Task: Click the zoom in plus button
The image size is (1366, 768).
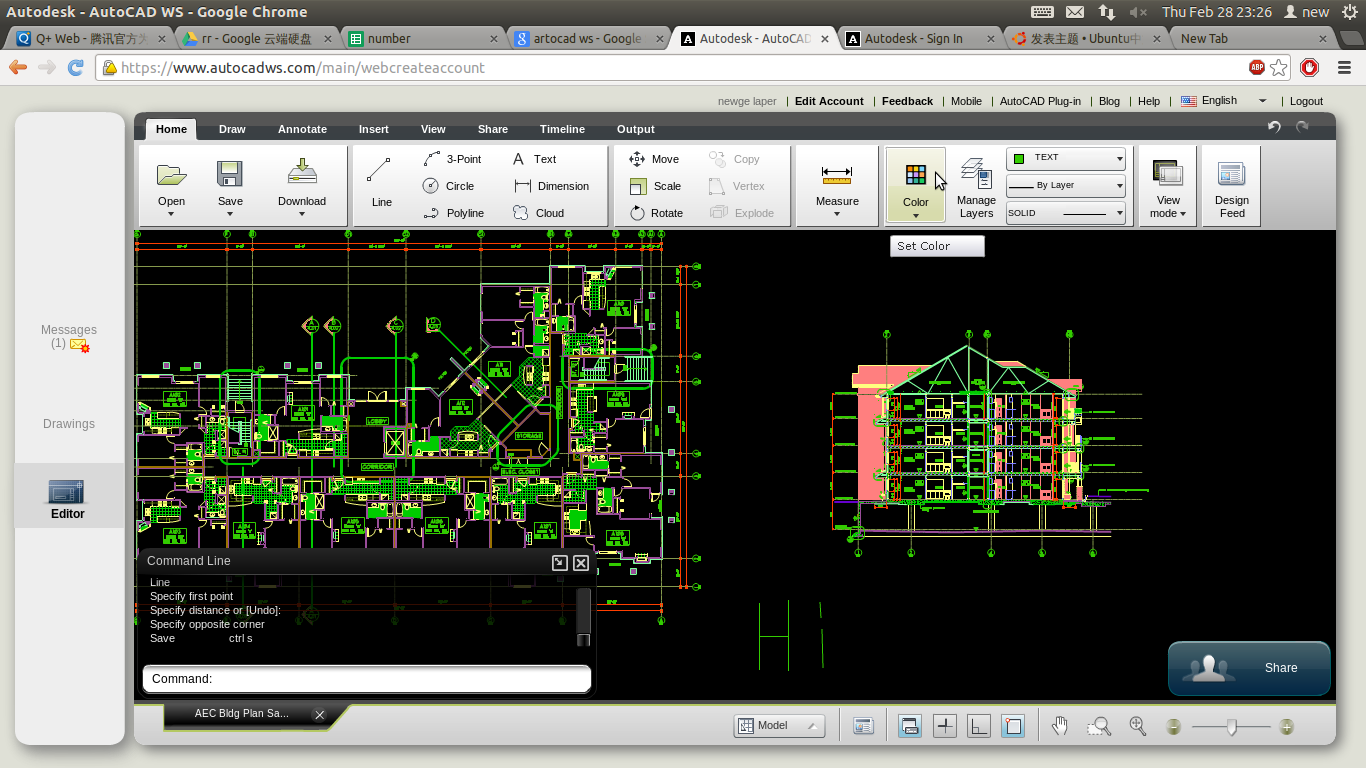Action: click(1287, 727)
